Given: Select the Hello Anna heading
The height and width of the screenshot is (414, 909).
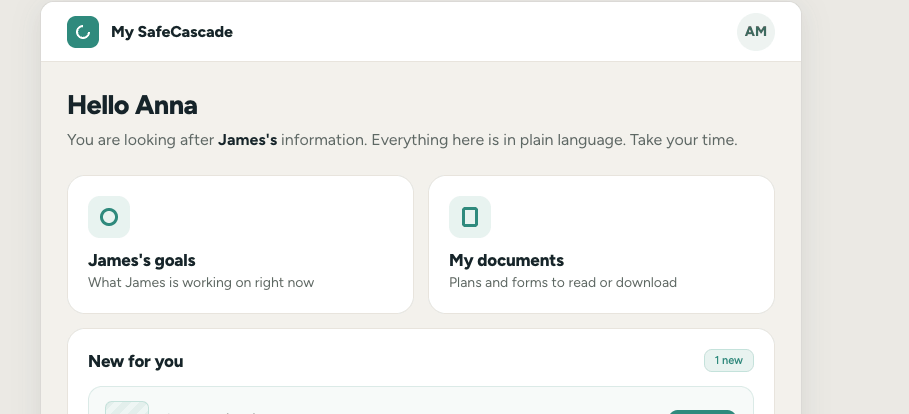Looking at the screenshot, I should click(x=132, y=106).
